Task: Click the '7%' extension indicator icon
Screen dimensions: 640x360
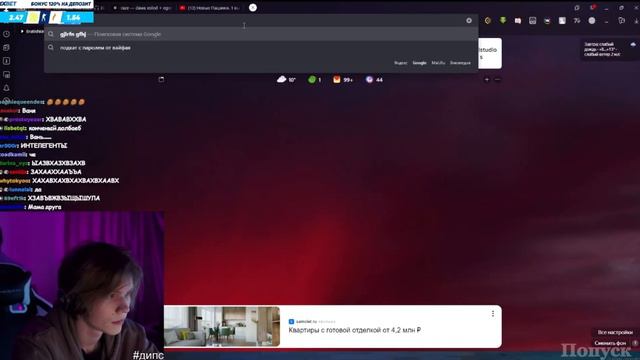Action: (x=577, y=20)
